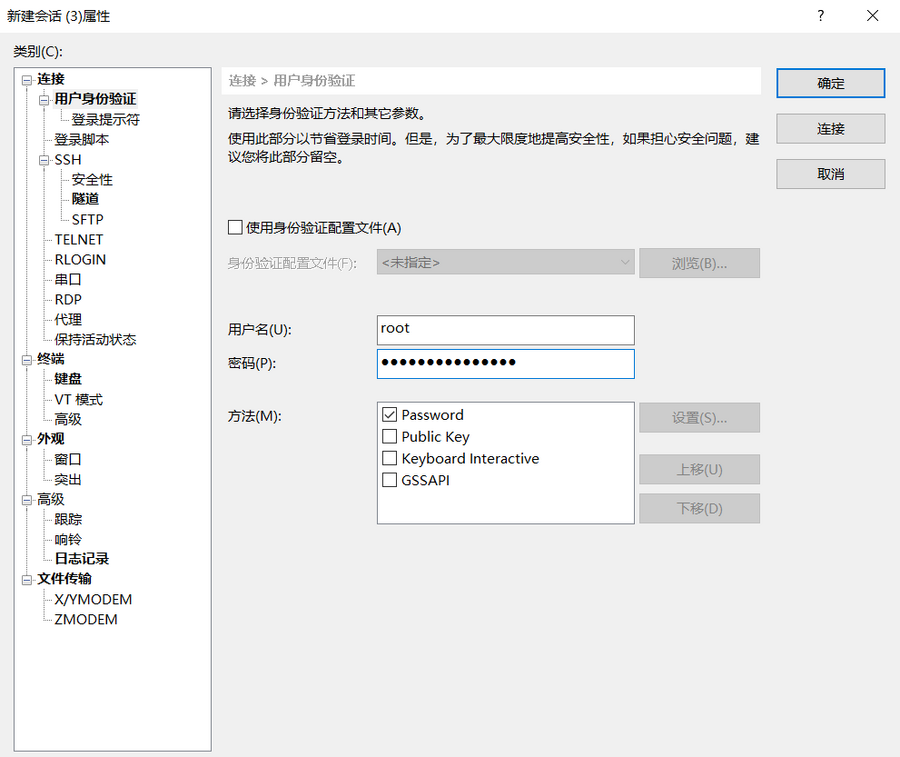Focus the 用户名 input field
The image size is (900, 757).
pyautogui.click(x=505, y=329)
